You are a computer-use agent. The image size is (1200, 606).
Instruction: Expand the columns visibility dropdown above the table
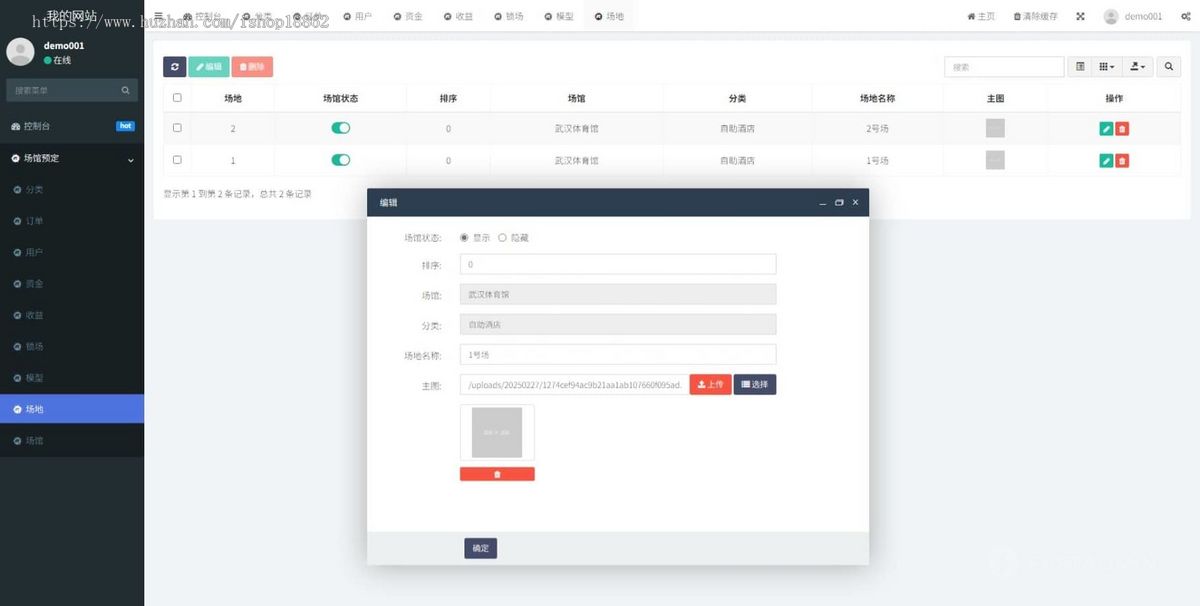(x=1104, y=66)
